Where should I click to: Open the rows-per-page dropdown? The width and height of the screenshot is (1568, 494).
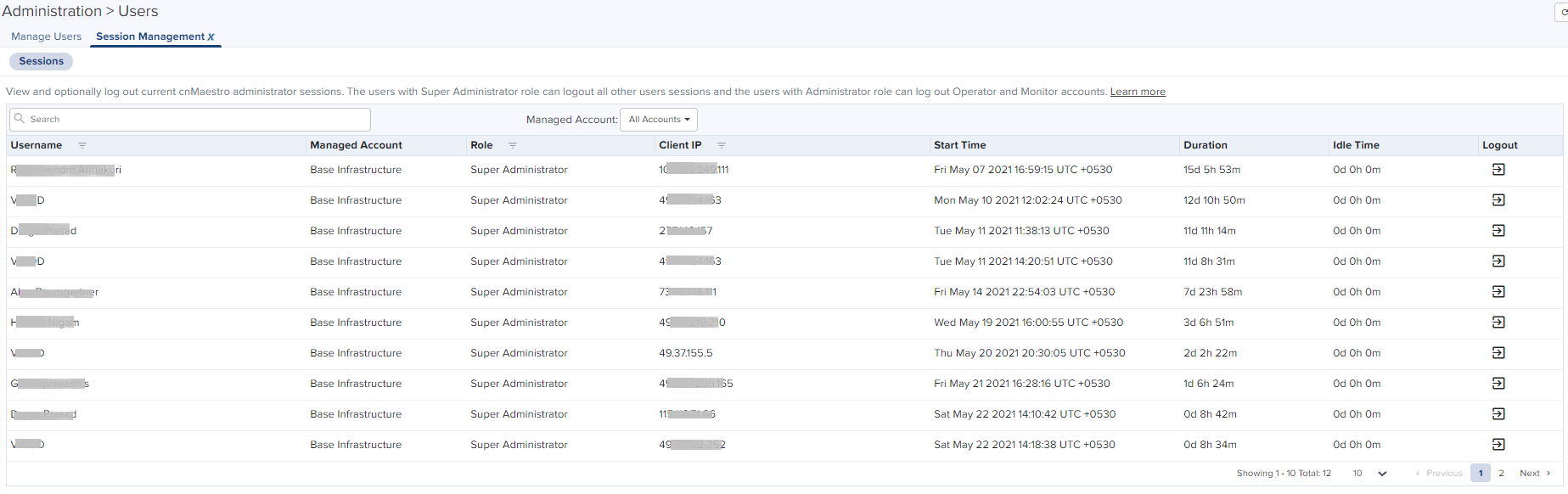pyautogui.click(x=1369, y=474)
